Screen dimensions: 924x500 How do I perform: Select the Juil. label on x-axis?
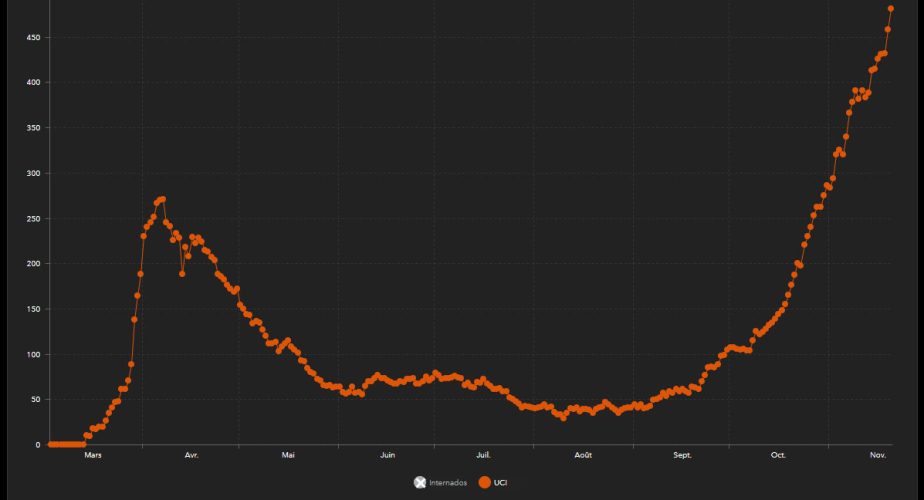click(484, 455)
